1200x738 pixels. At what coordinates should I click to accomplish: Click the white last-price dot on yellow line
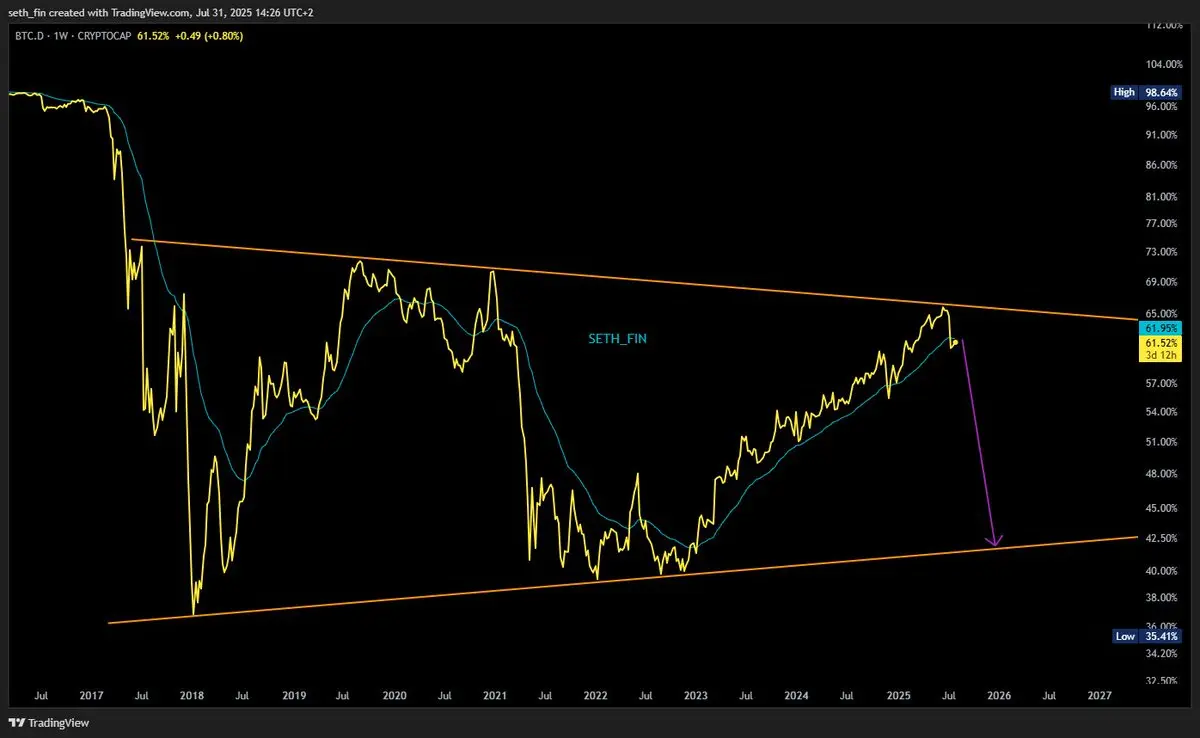[957, 342]
